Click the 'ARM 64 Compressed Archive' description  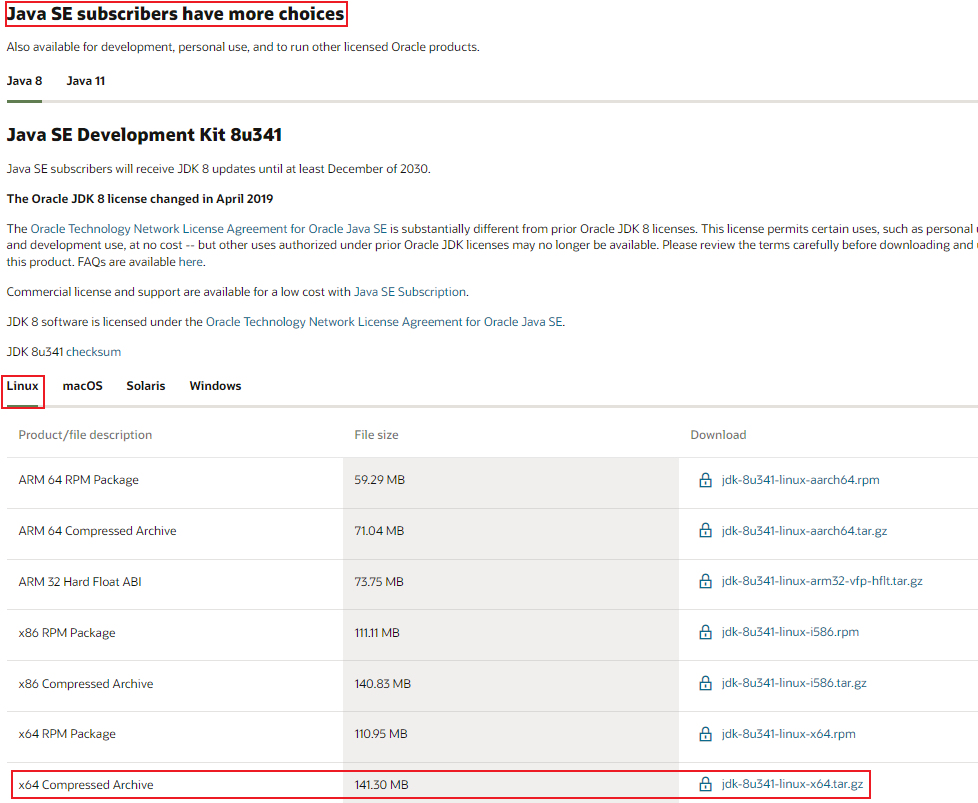[97, 531]
